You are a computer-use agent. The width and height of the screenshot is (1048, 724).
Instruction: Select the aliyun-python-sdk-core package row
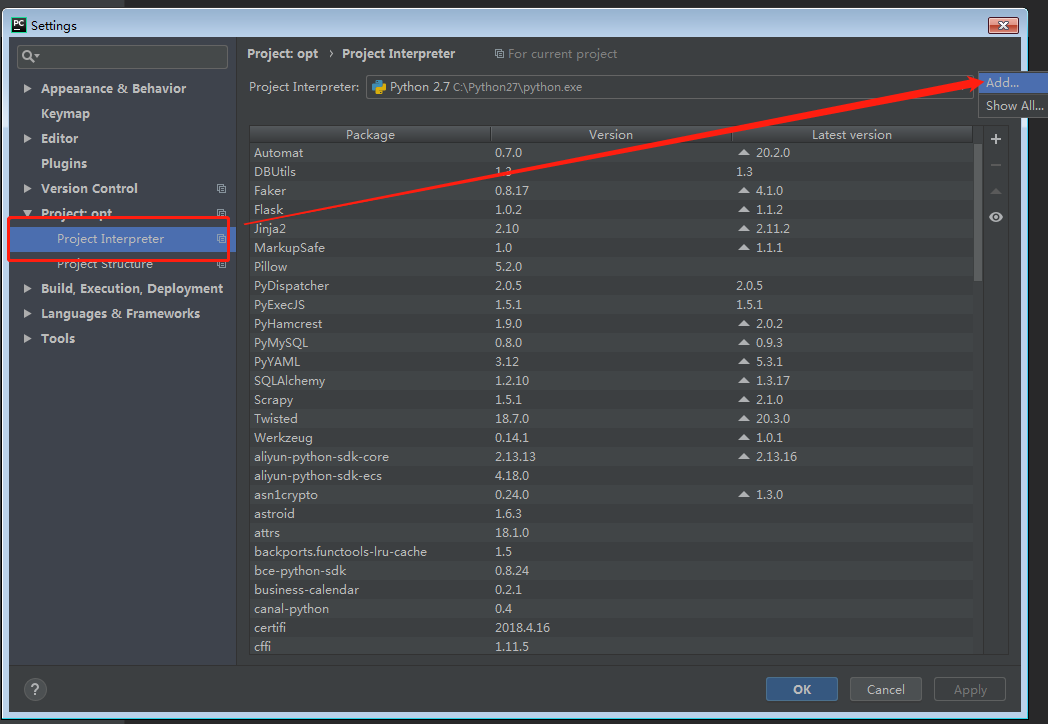click(611, 457)
